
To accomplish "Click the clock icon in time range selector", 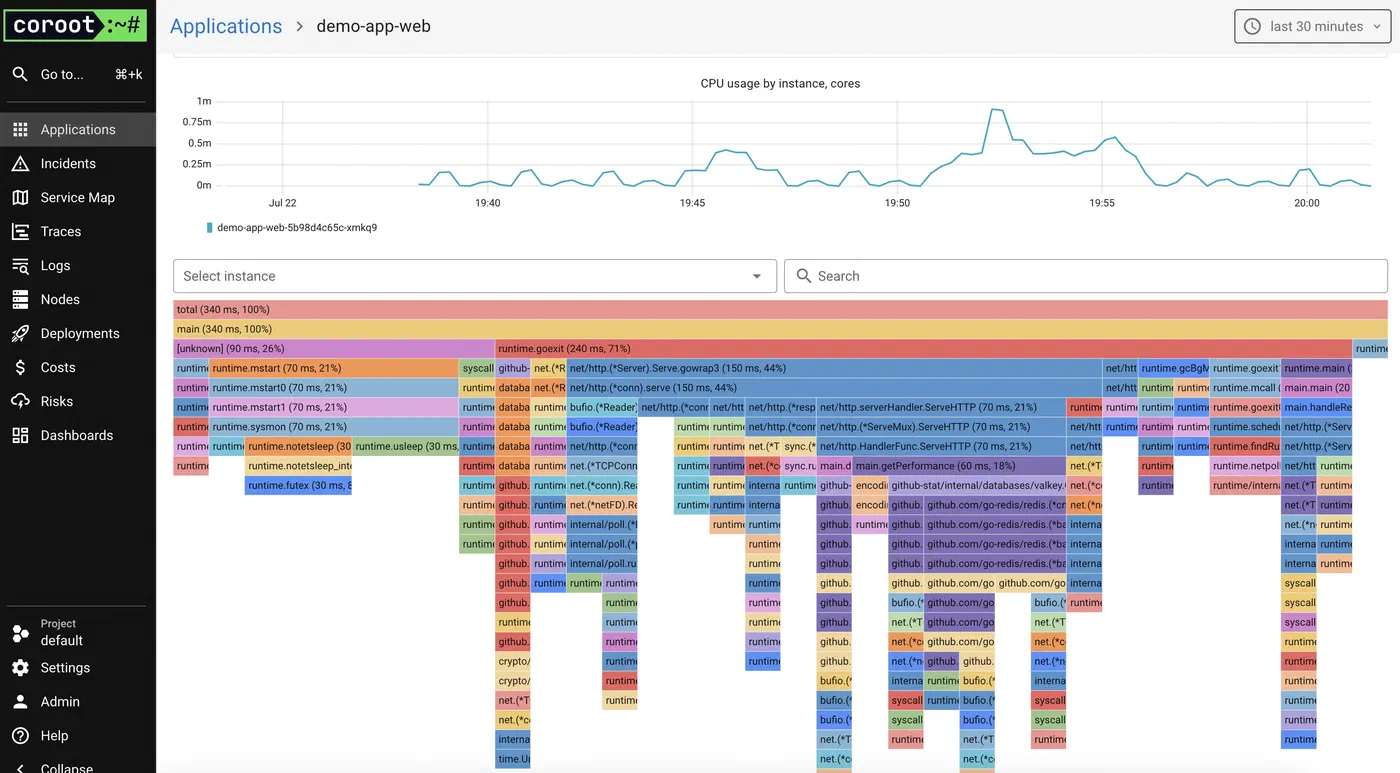I will pyautogui.click(x=1252, y=26).
